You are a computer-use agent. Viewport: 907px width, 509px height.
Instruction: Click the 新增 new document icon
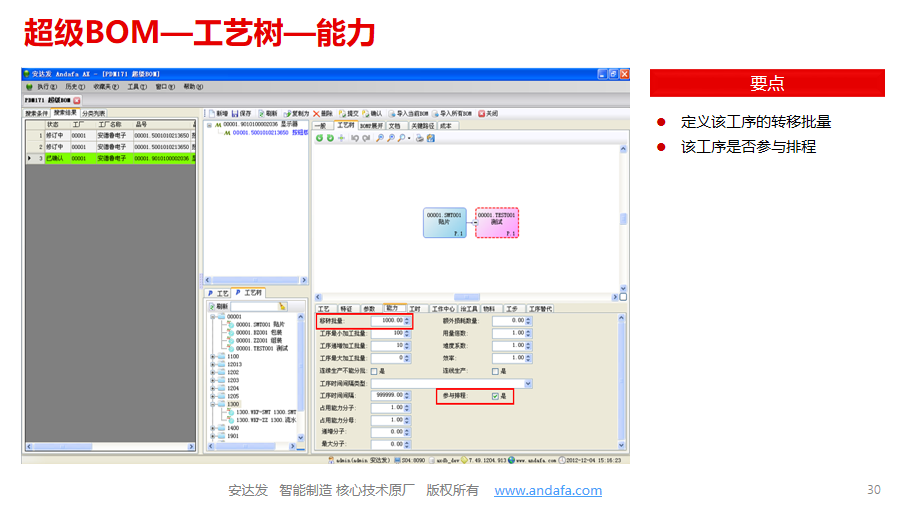(210, 114)
